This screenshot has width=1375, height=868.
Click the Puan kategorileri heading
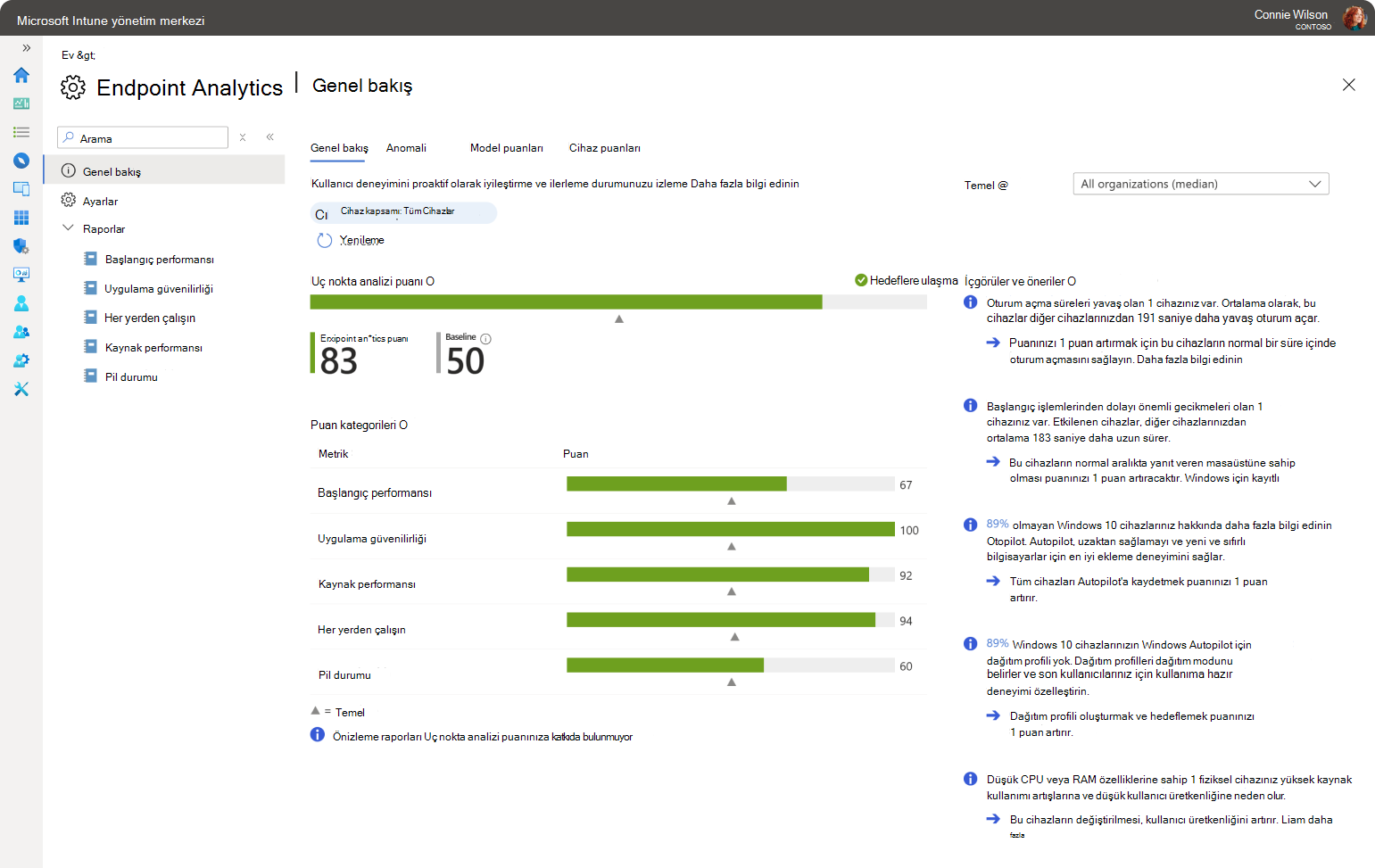[359, 425]
